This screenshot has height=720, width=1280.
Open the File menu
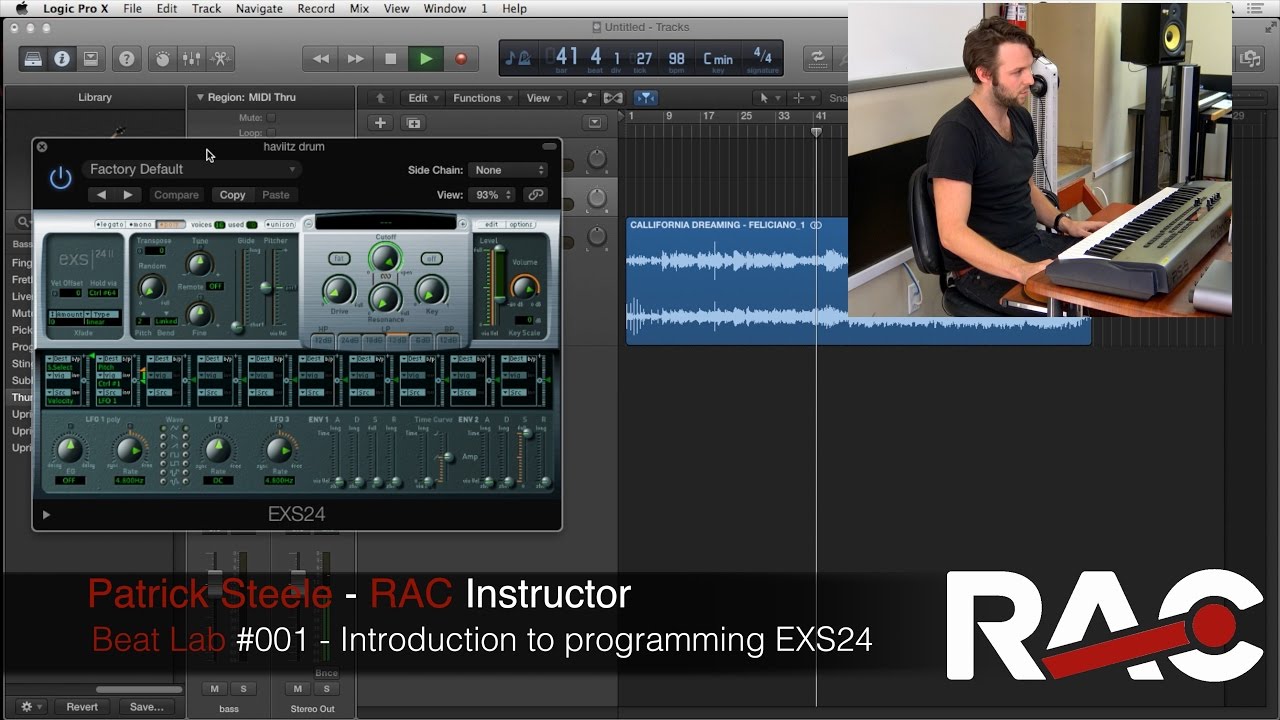tap(132, 8)
